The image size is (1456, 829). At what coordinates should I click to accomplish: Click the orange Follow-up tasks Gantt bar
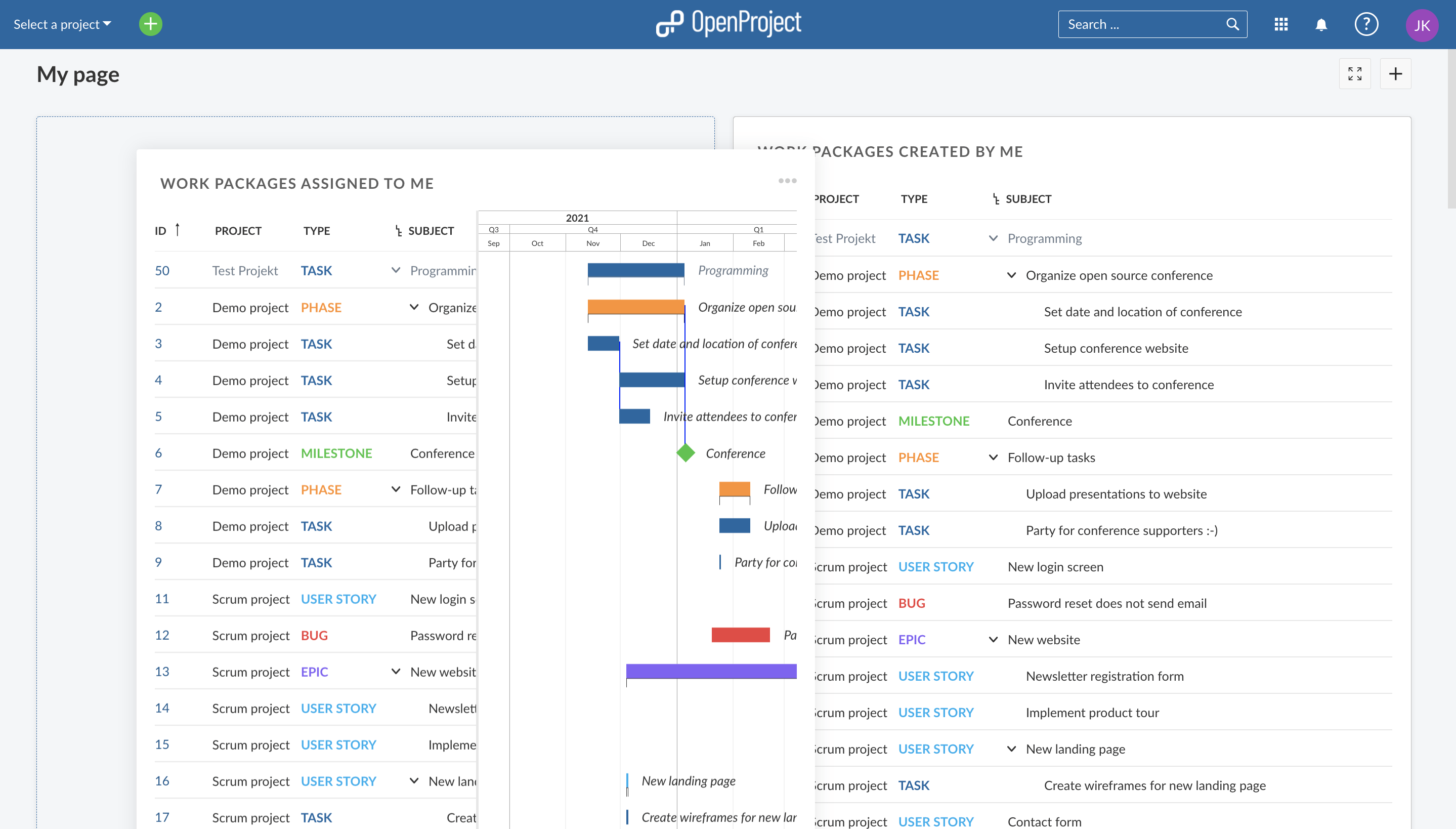(x=734, y=488)
